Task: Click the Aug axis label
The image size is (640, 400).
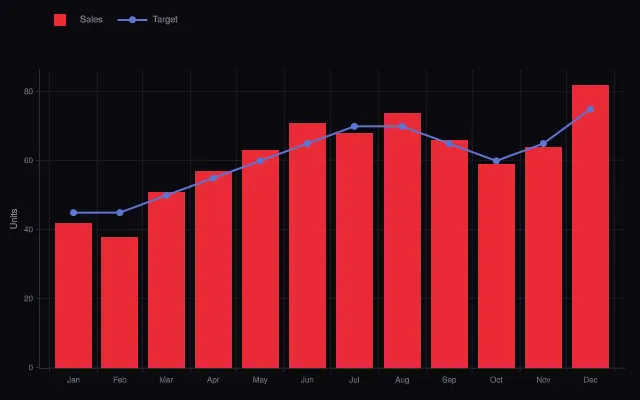Action: coord(402,380)
